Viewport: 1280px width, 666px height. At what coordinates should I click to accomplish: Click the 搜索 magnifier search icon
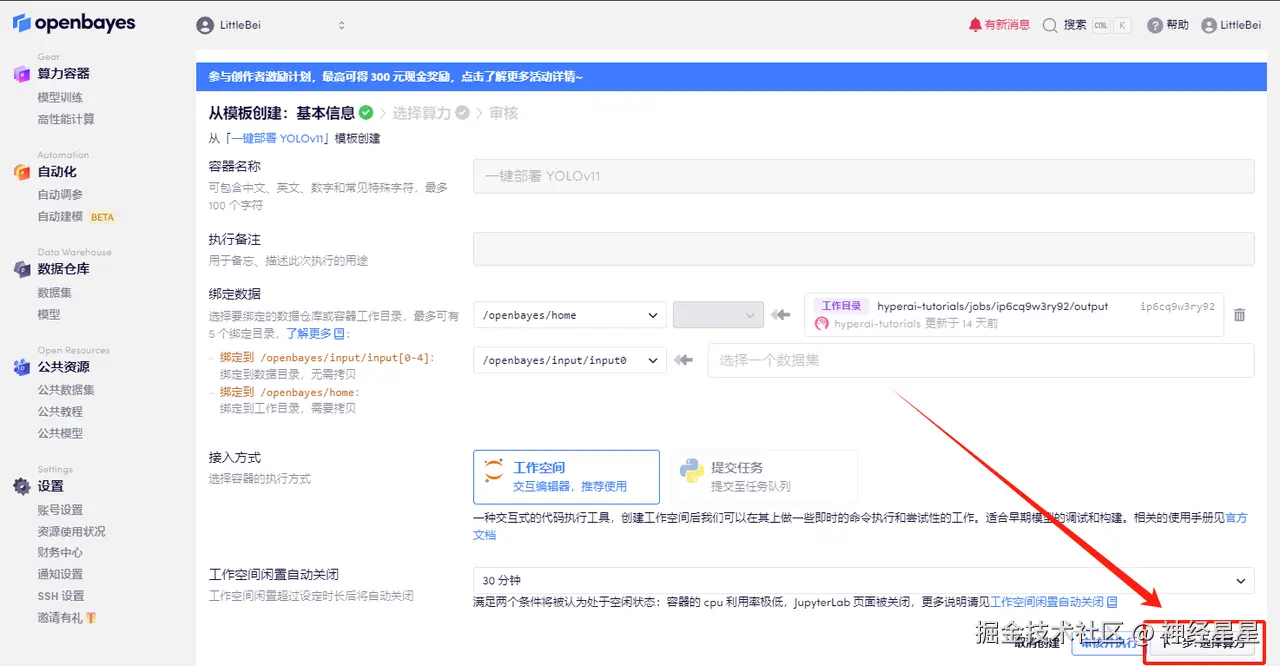point(1050,24)
